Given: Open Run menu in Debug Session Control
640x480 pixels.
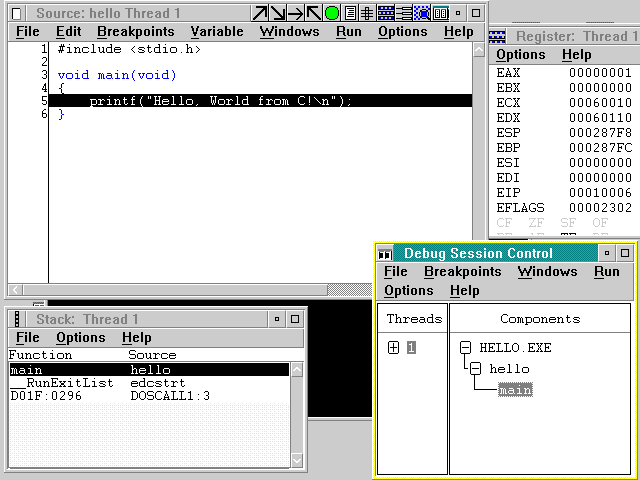Looking at the screenshot, I should (x=606, y=272).
